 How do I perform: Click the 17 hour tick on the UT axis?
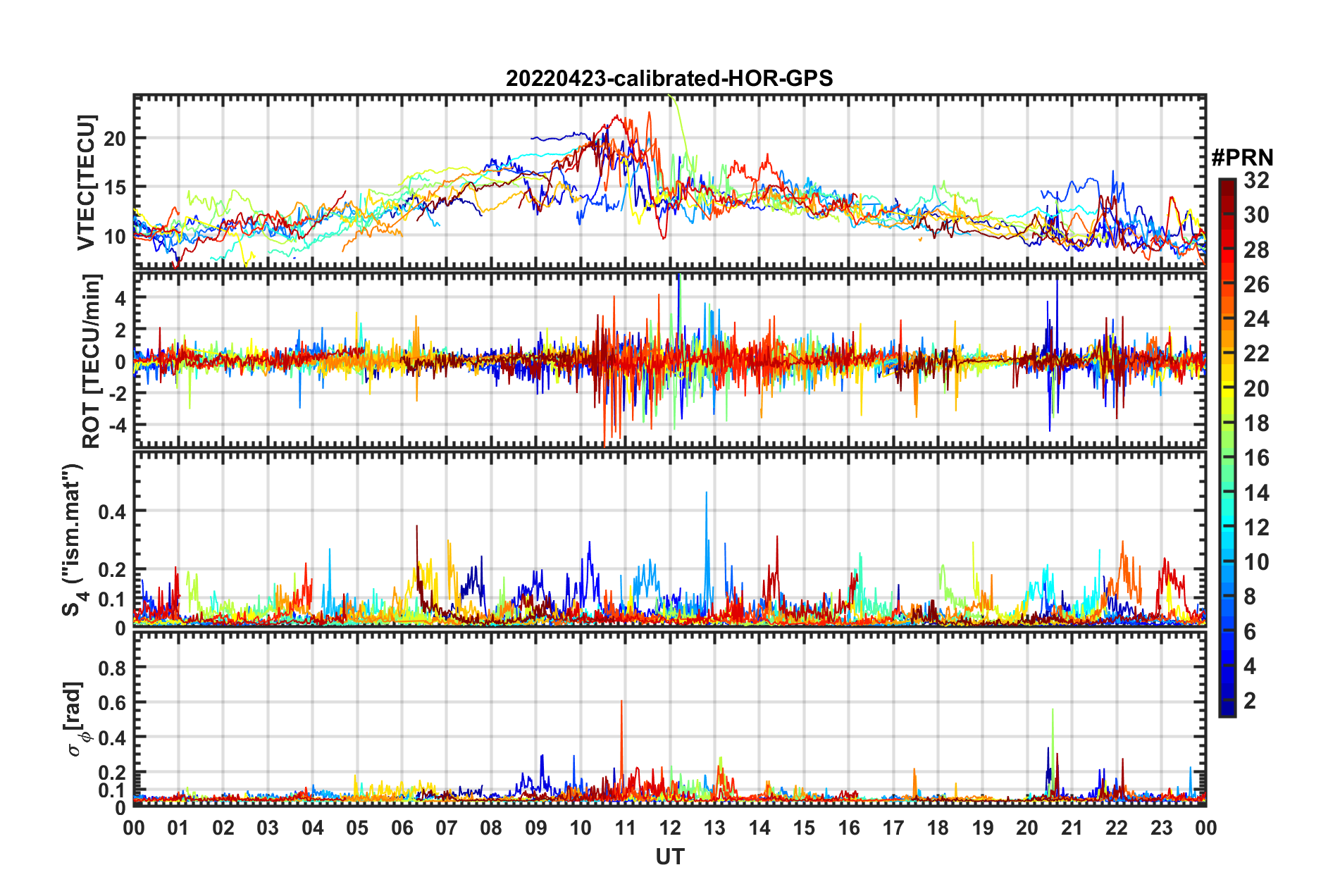pyautogui.click(x=893, y=828)
